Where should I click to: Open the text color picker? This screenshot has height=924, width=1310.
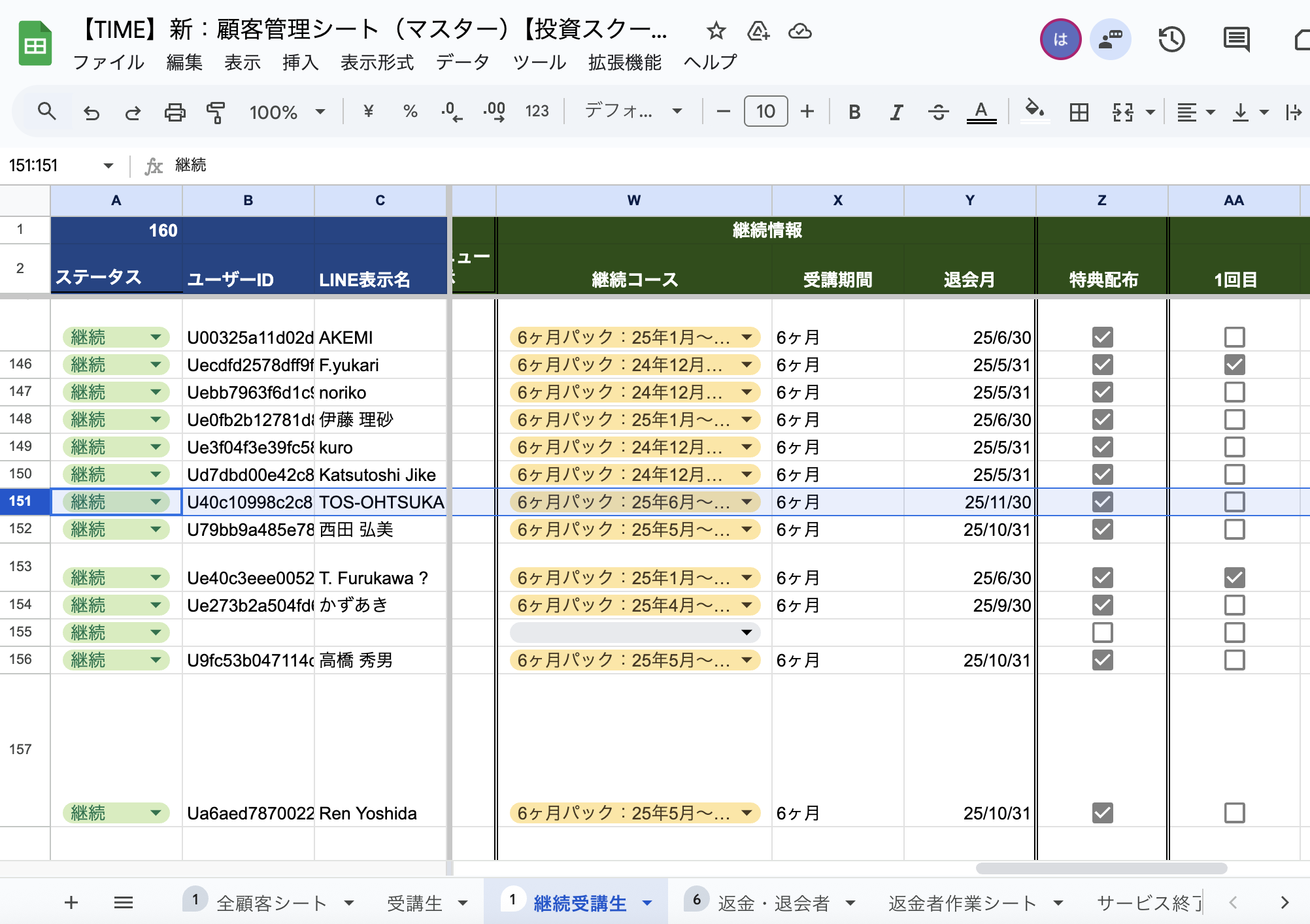coord(981,112)
